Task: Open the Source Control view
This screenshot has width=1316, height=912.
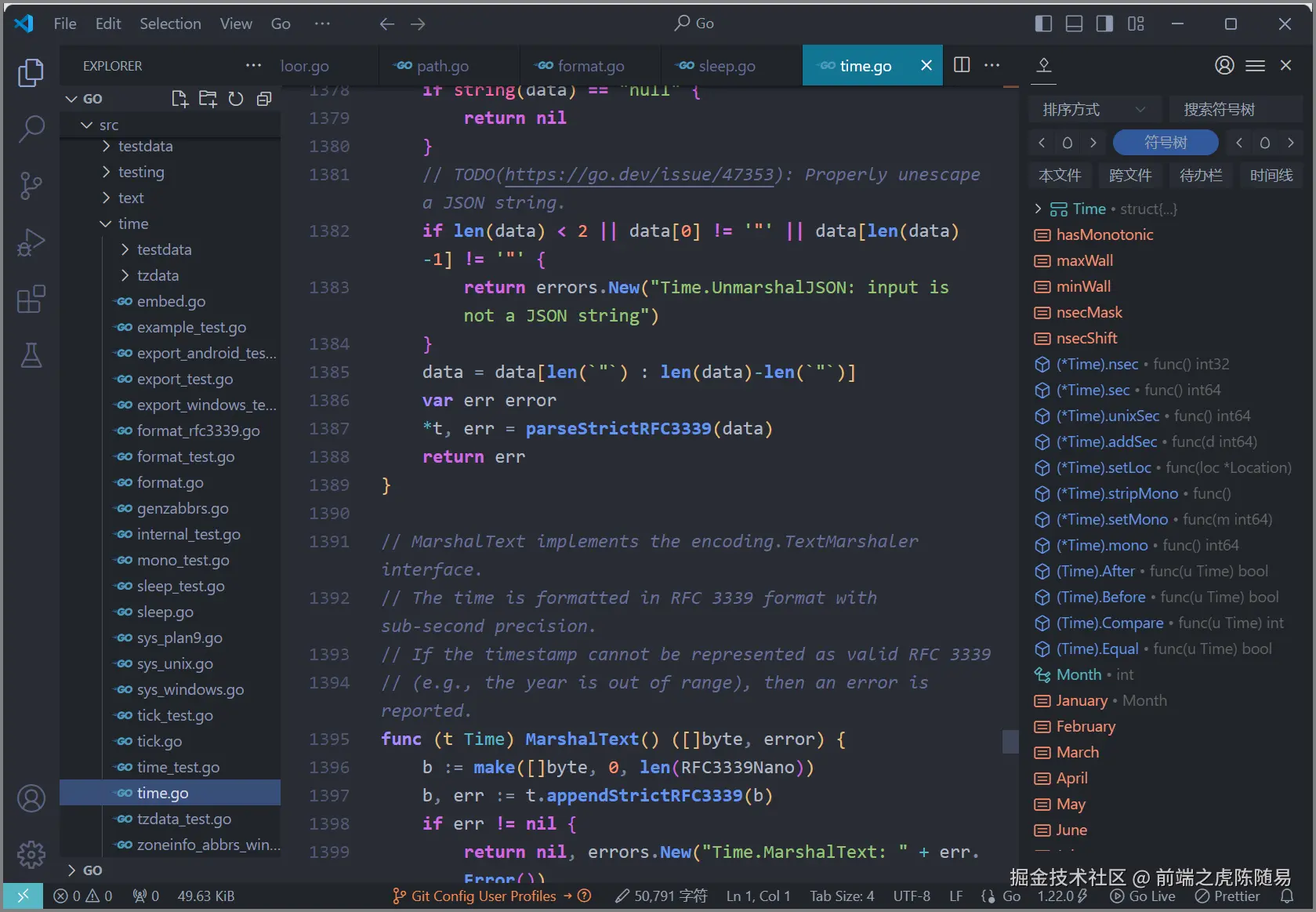Action: point(31,186)
